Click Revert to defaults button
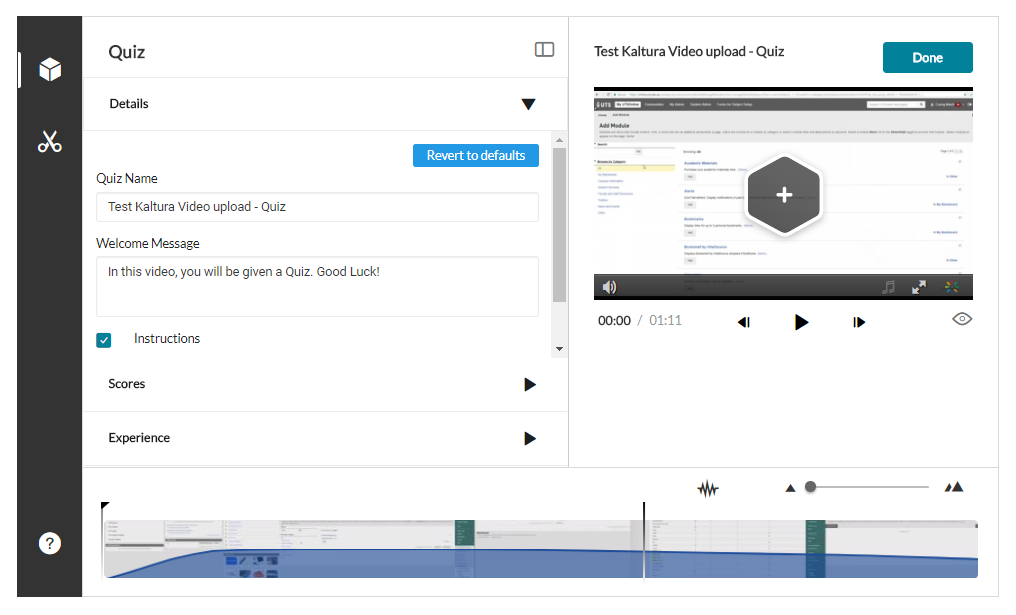 point(475,155)
